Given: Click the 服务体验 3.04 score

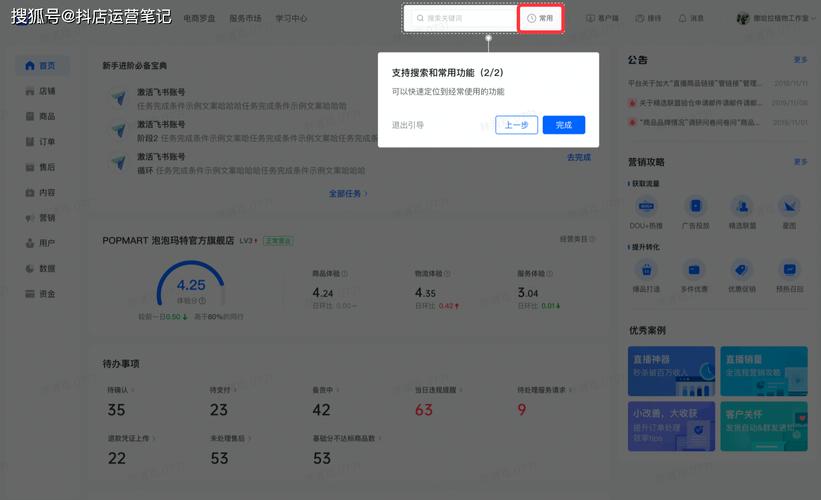Looking at the screenshot, I should tap(528, 293).
